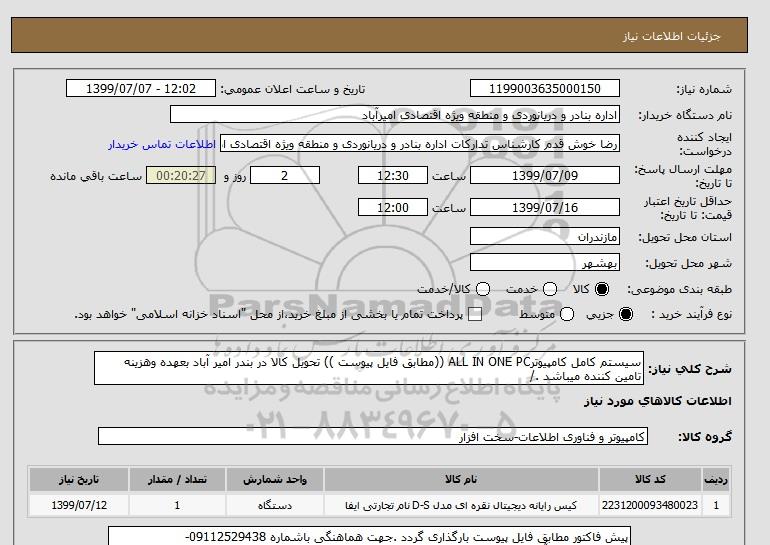770x545 pixels.
Task: Click the جزئیات اطلاعات نیاز header title
Action: (x=672, y=37)
